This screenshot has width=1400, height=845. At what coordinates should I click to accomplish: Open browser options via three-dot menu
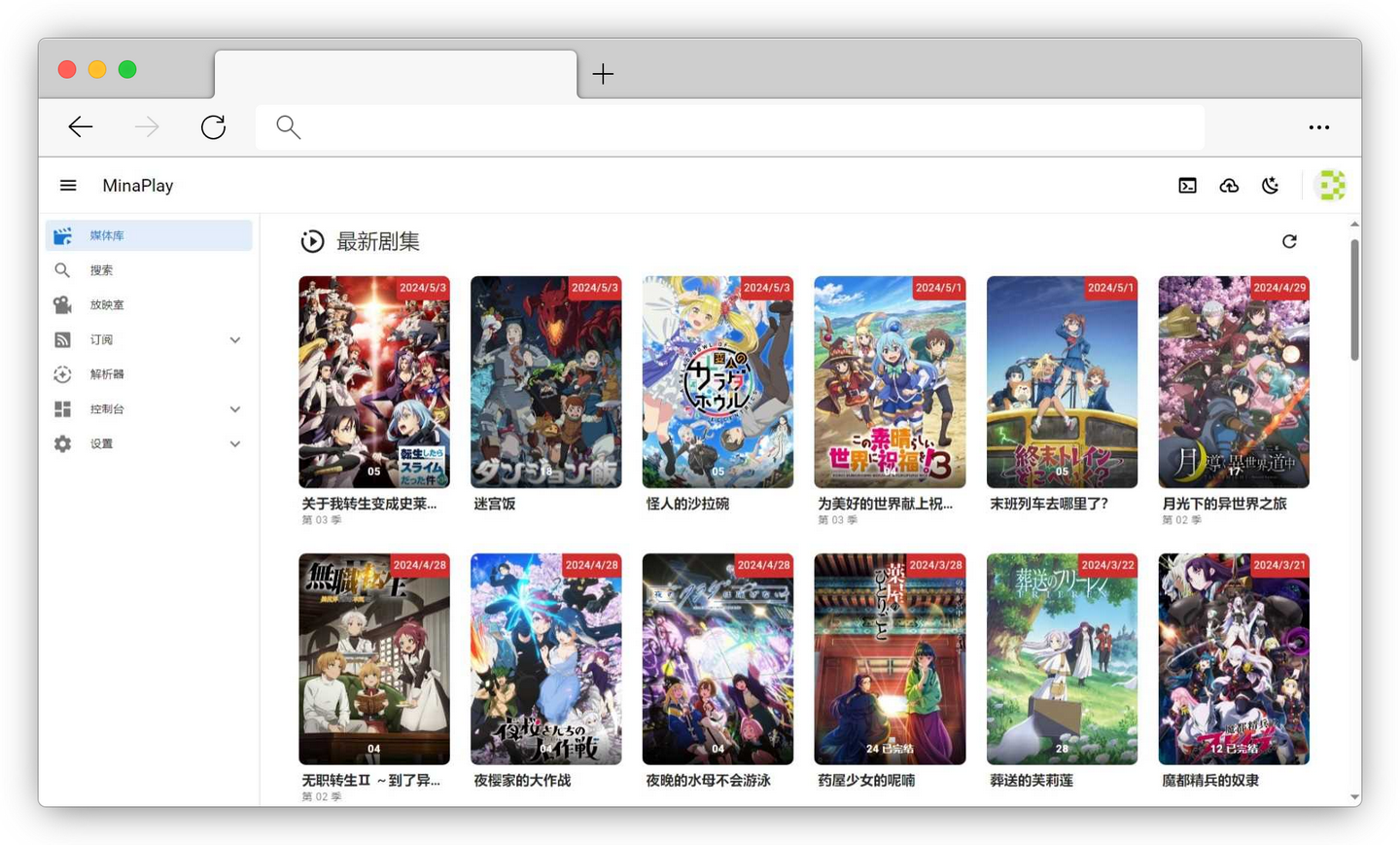pyautogui.click(x=1319, y=127)
